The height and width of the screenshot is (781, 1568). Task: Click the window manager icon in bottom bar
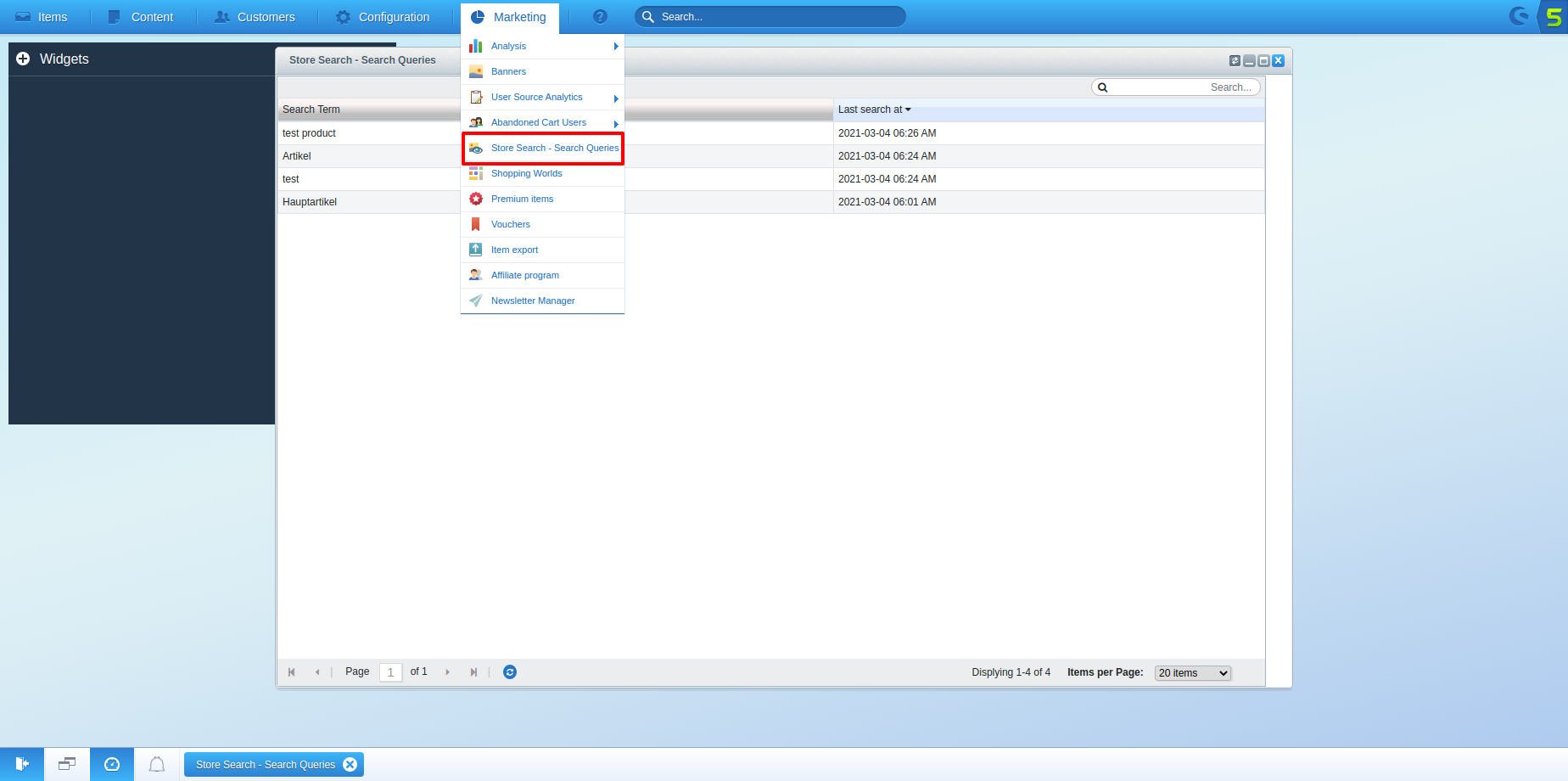[67, 764]
